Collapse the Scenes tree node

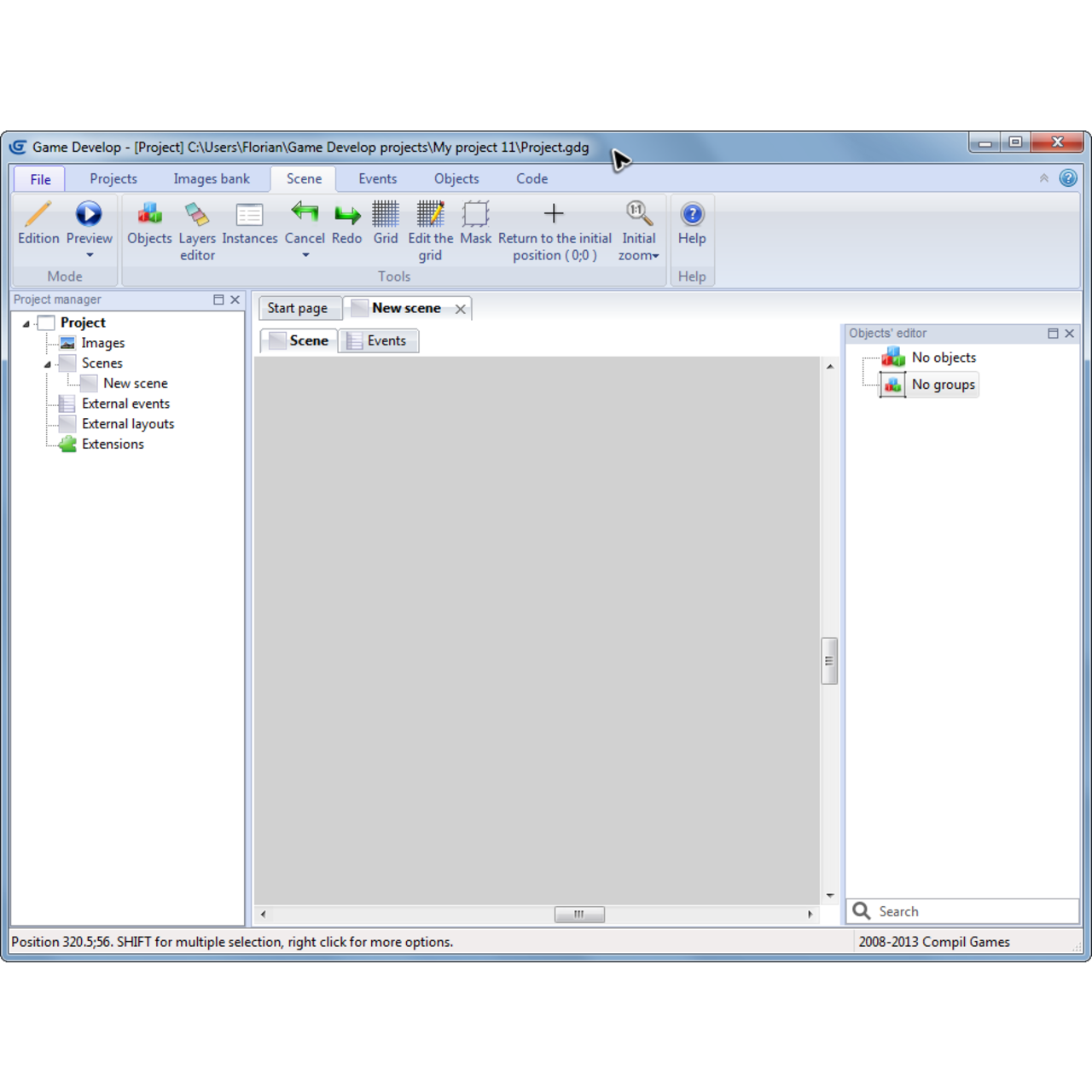coord(48,364)
